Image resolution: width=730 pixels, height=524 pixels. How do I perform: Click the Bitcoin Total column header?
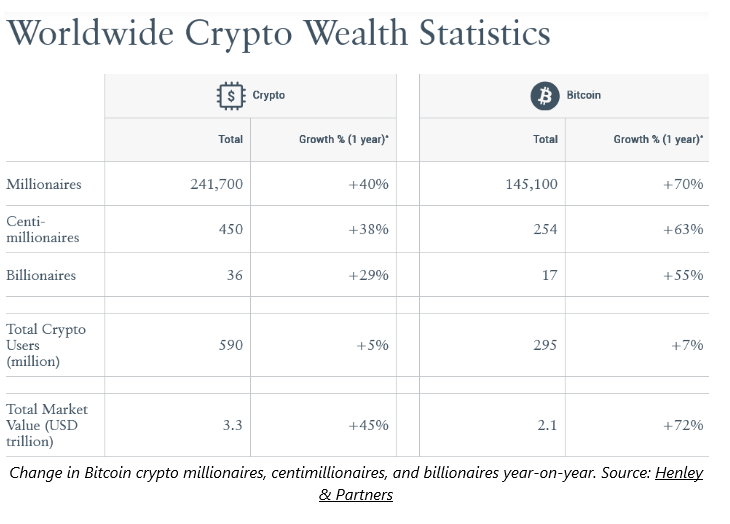coord(545,139)
